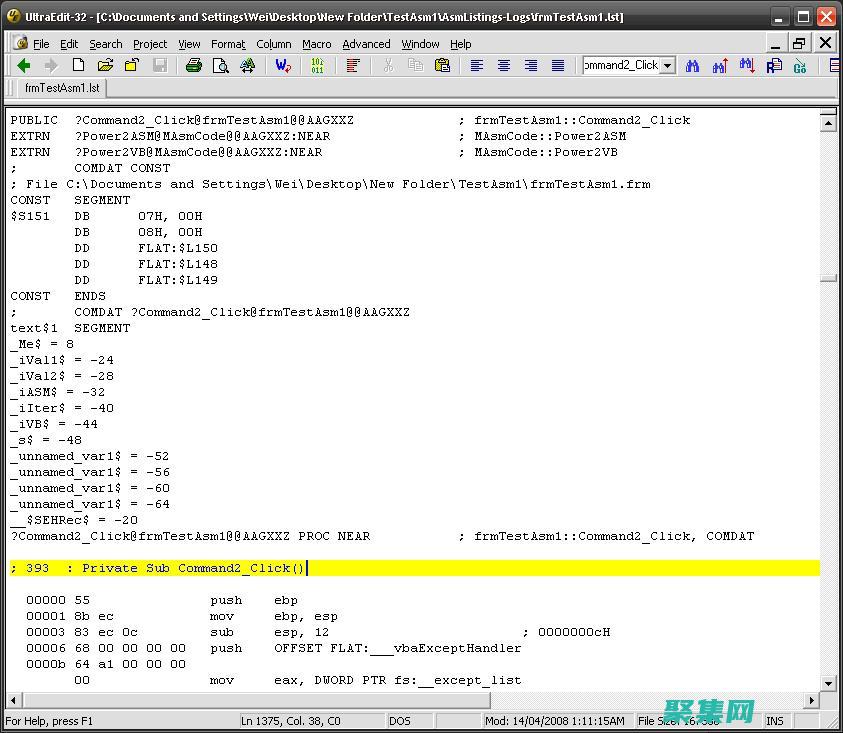Find next occurrence with the down-arrow binoculars icon
The image size is (843, 733).
pos(748,65)
